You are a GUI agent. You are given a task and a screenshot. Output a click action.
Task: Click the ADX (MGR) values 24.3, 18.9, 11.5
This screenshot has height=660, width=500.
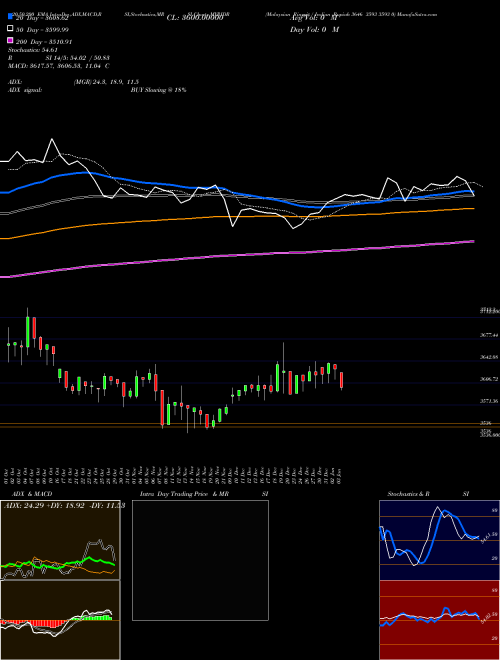tap(106, 82)
